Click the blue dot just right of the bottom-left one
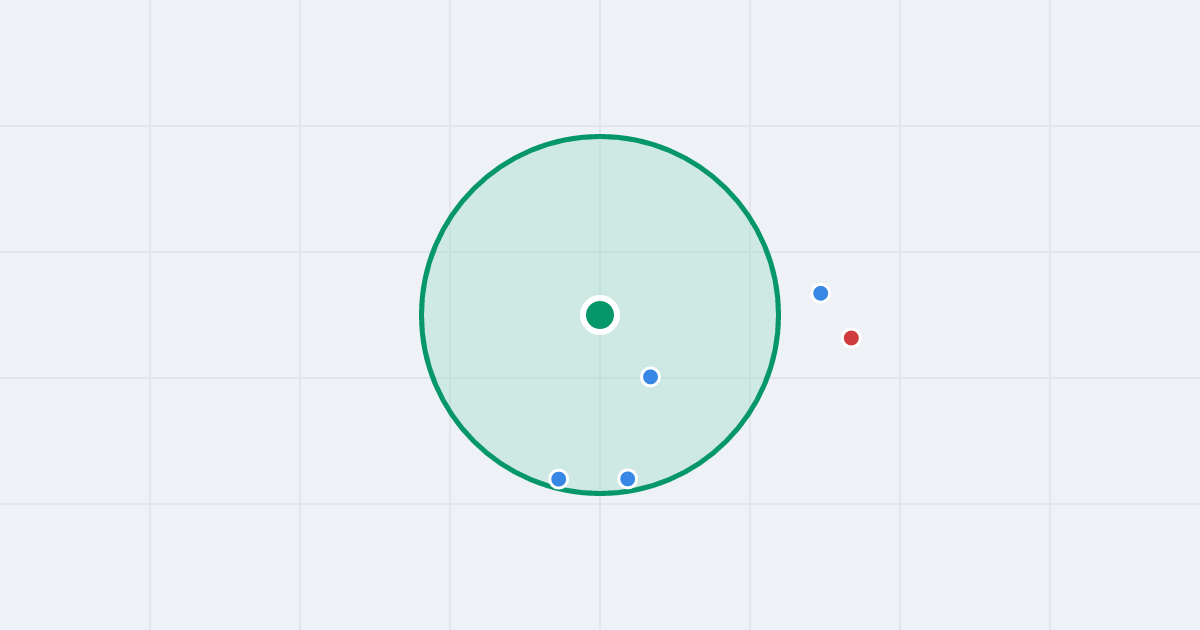Screen dimensions: 1200x630 pyautogui.click(x=628, y=479)
